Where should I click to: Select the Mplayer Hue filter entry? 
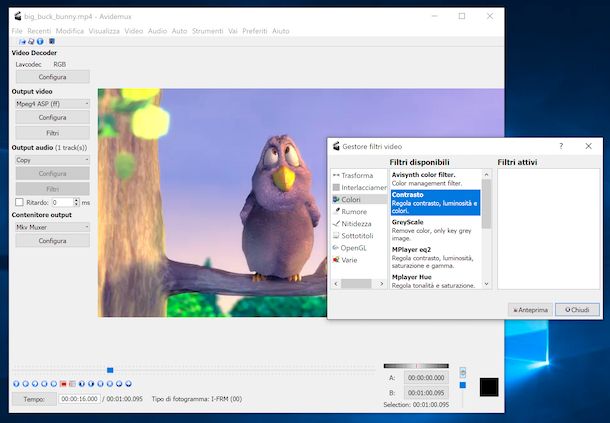pos(435,281)
